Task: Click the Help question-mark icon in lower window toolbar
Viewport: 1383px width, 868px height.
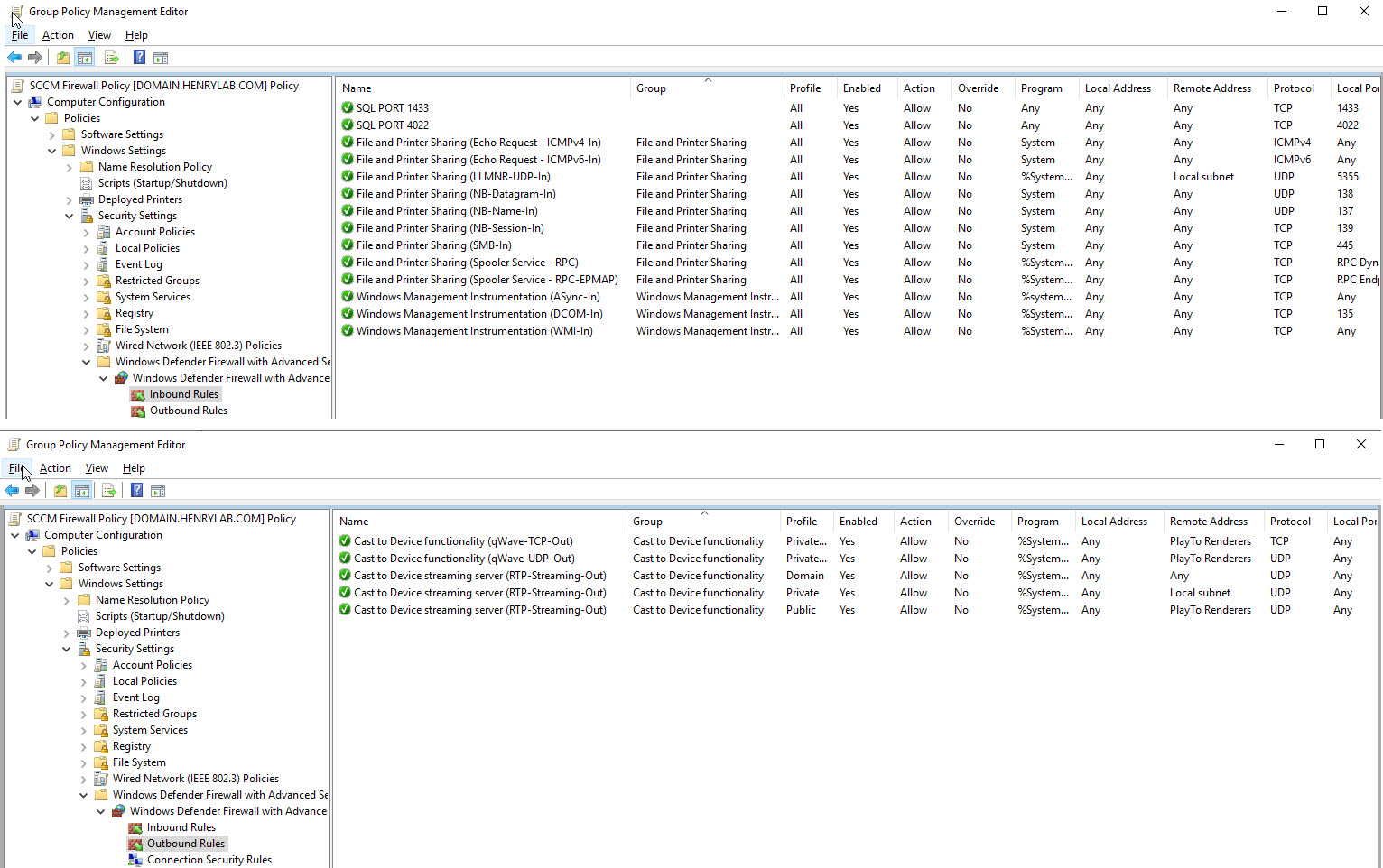Action: tap(136, 491)
